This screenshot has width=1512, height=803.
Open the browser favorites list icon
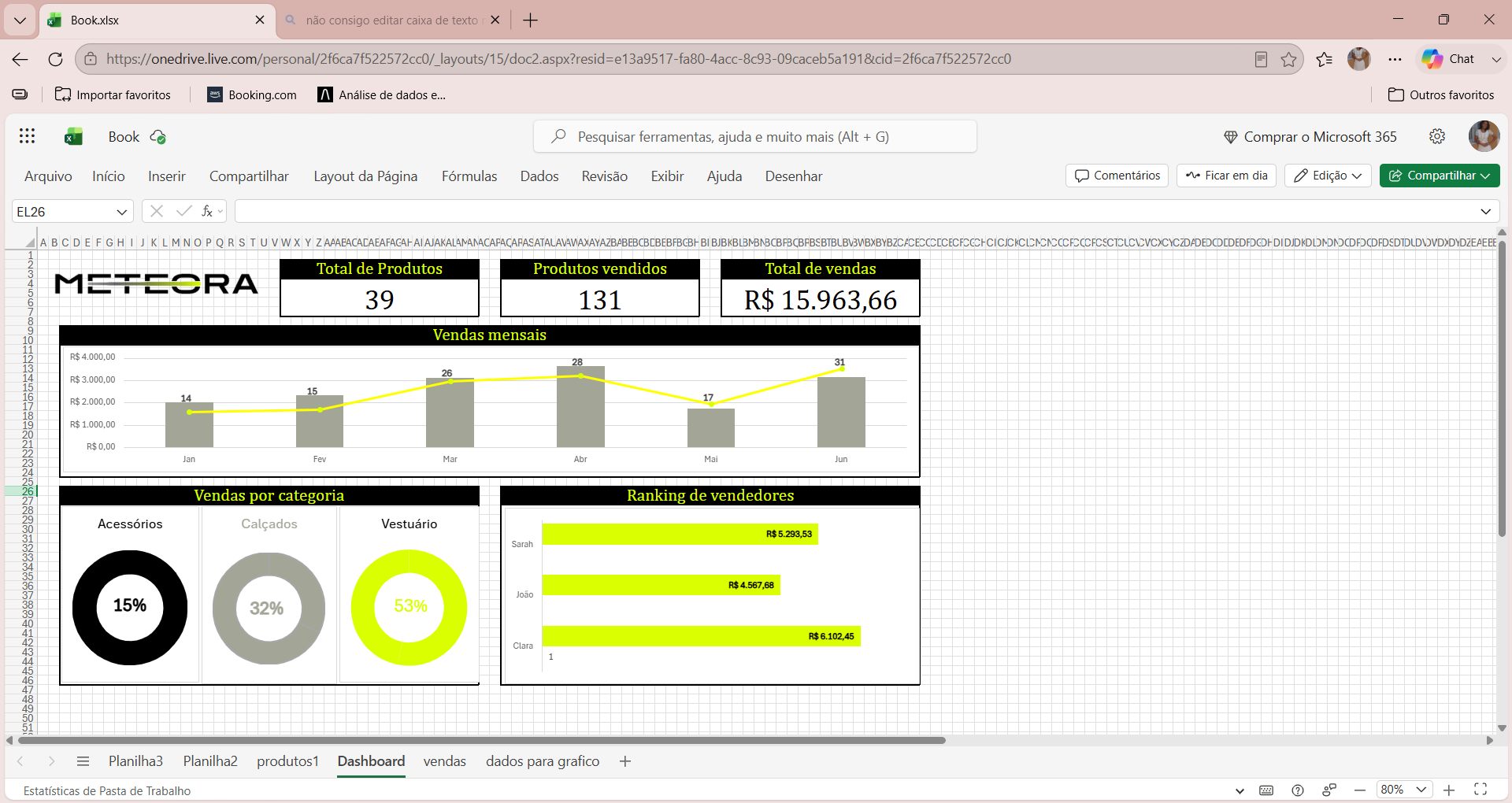pyautogui.click(x=1325, y=59)
